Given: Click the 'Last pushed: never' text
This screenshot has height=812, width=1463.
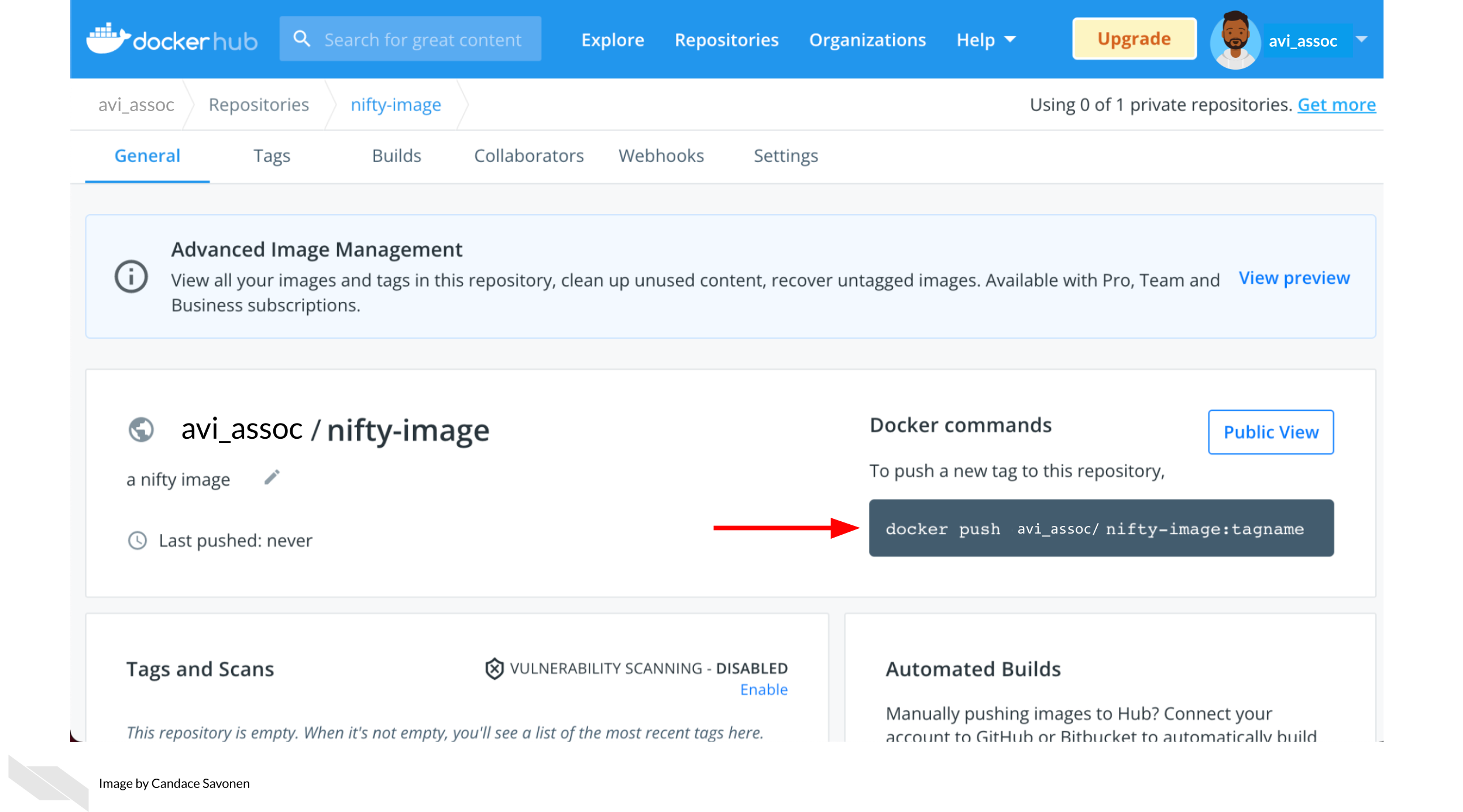Looking at the screenshot, I should point(236,541).
